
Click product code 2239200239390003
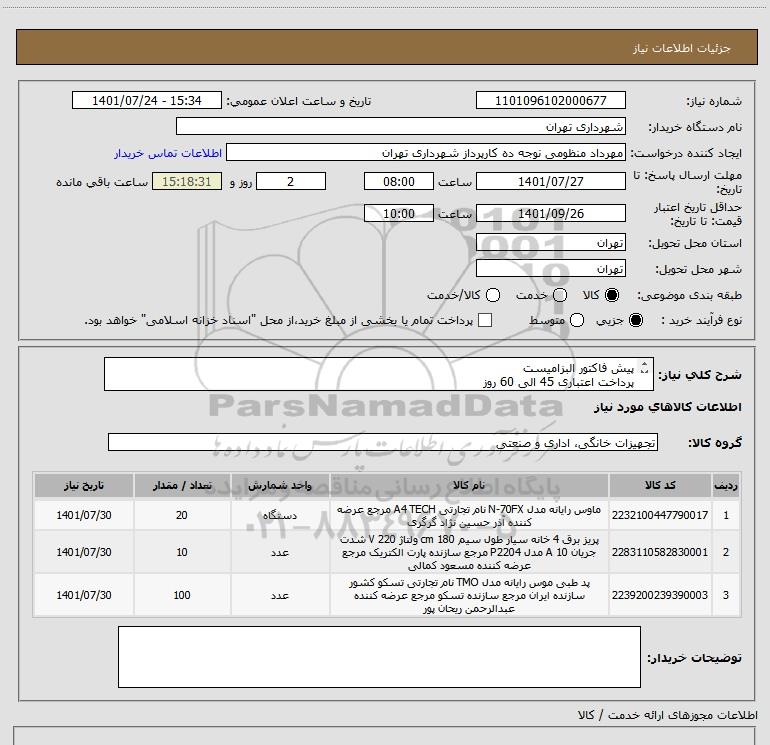point(660,595)
